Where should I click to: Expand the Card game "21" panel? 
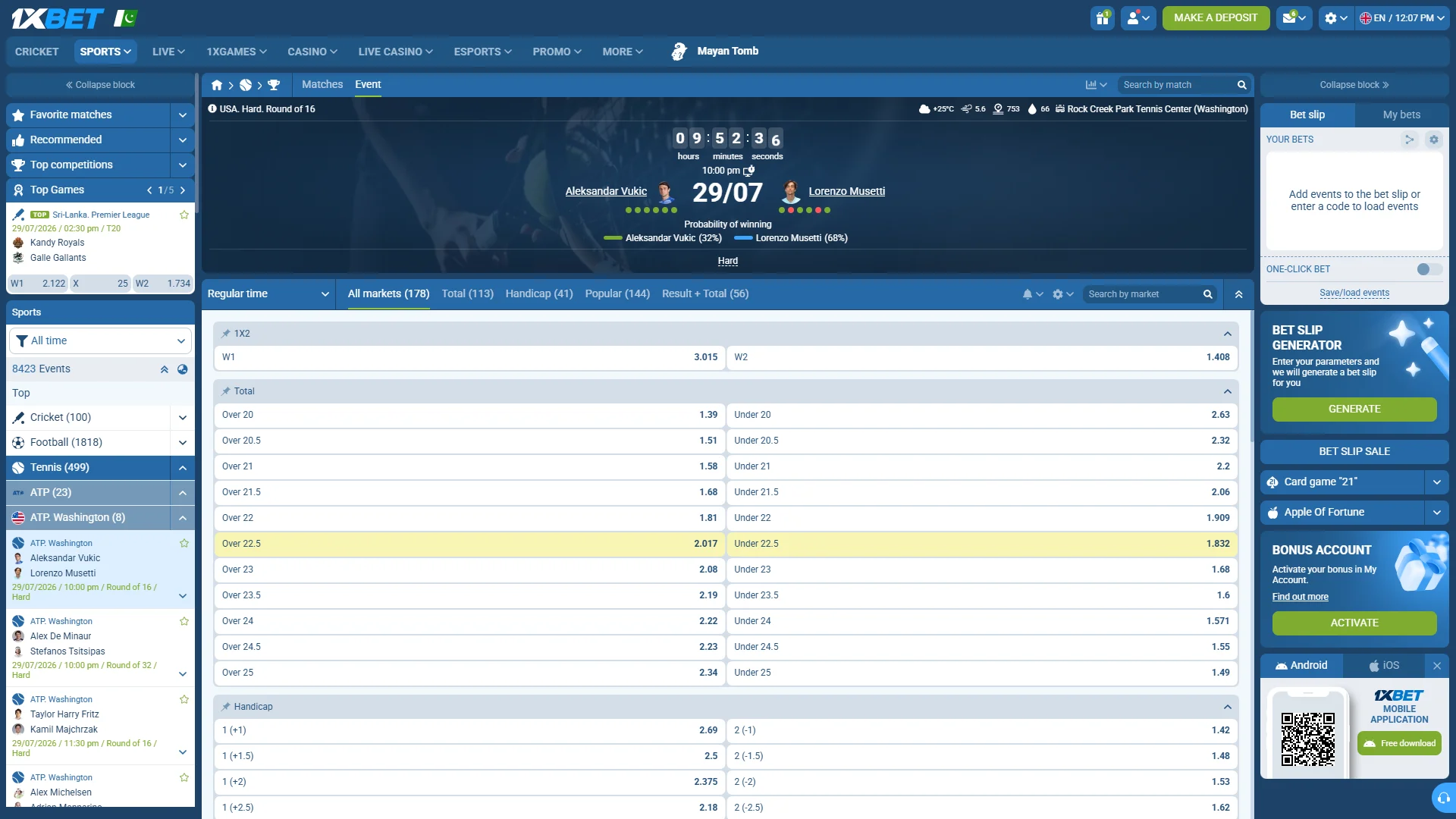click(1437, 482)
